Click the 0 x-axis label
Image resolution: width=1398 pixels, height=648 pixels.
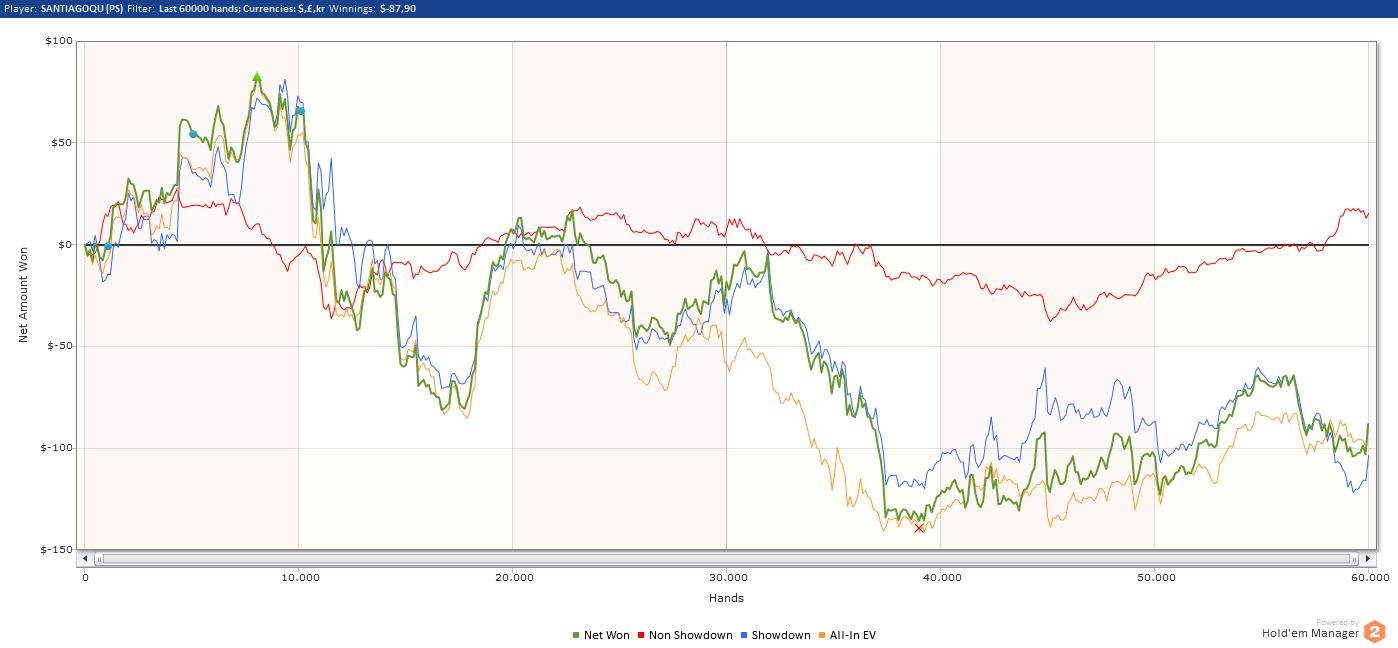coord(85,578)
